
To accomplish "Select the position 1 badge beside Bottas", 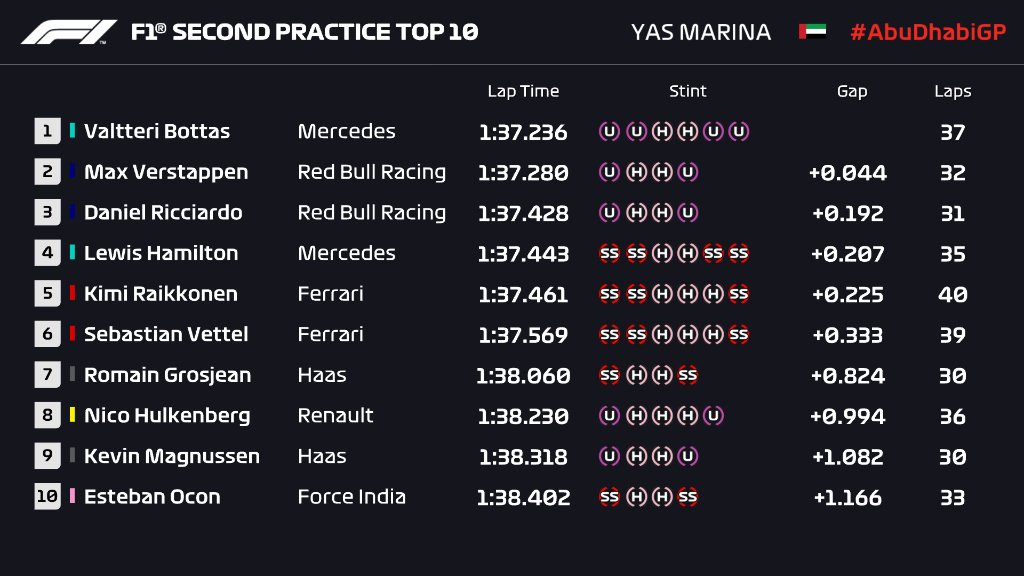I will tap(47, 131).
